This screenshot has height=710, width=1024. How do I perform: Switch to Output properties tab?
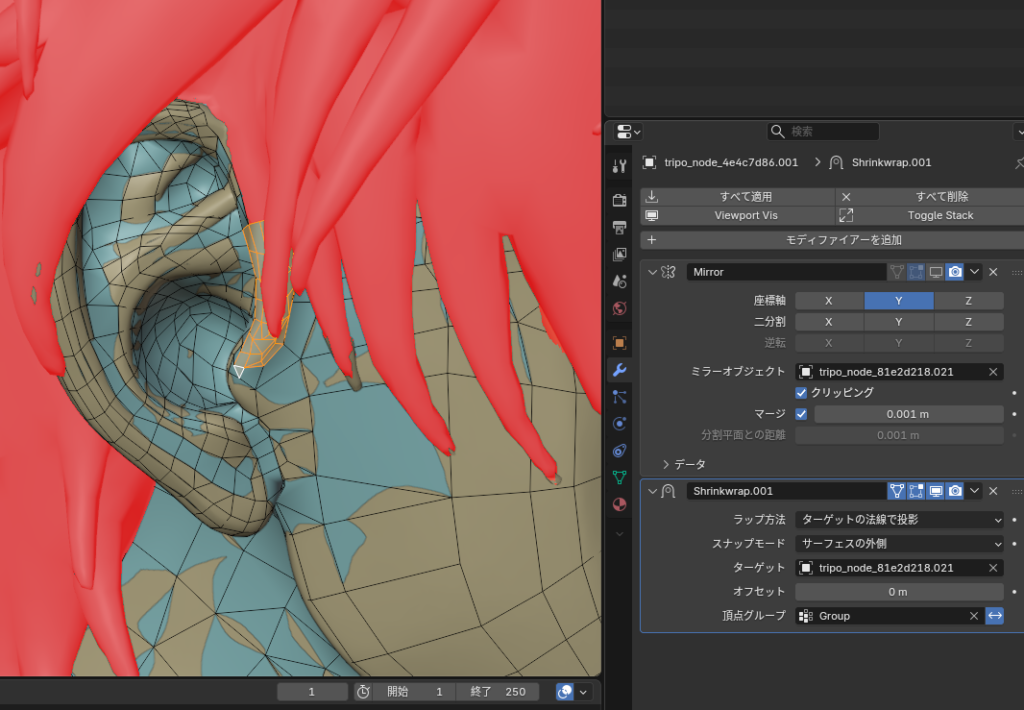[619, 227]
